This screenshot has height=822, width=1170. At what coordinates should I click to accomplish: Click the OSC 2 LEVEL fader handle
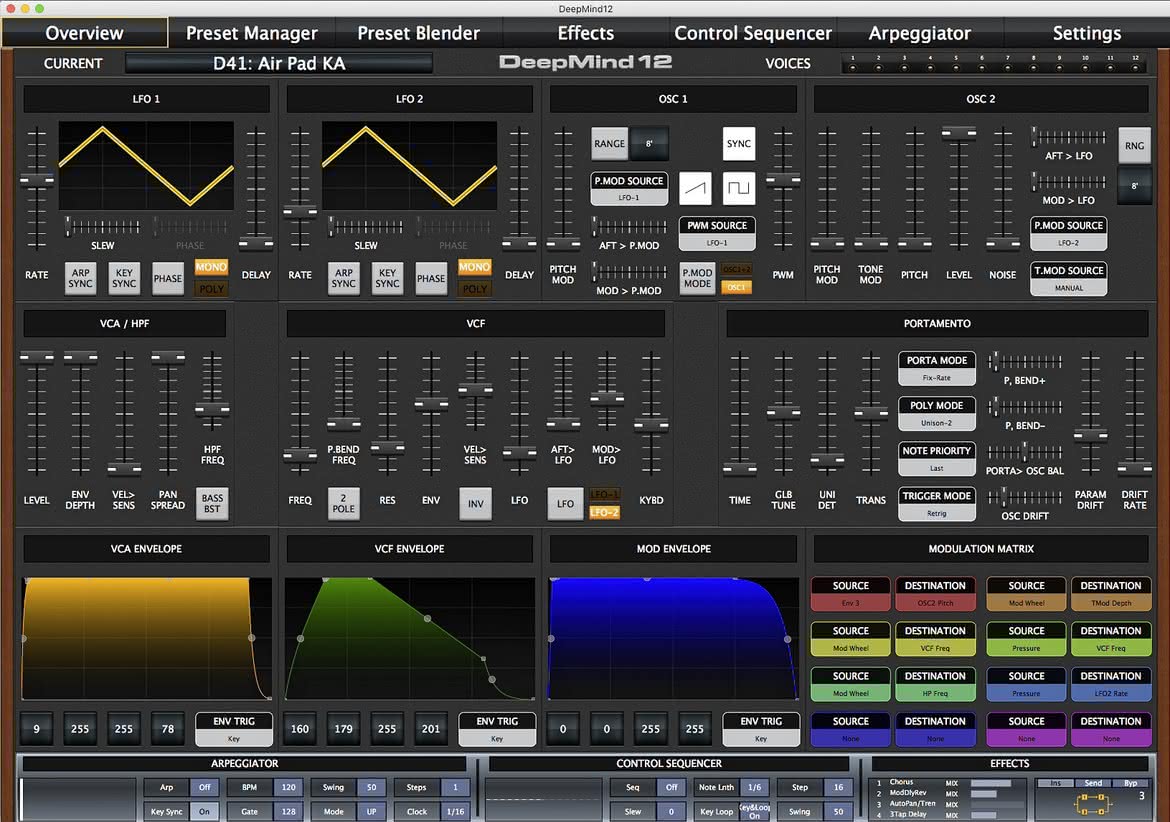959,134
